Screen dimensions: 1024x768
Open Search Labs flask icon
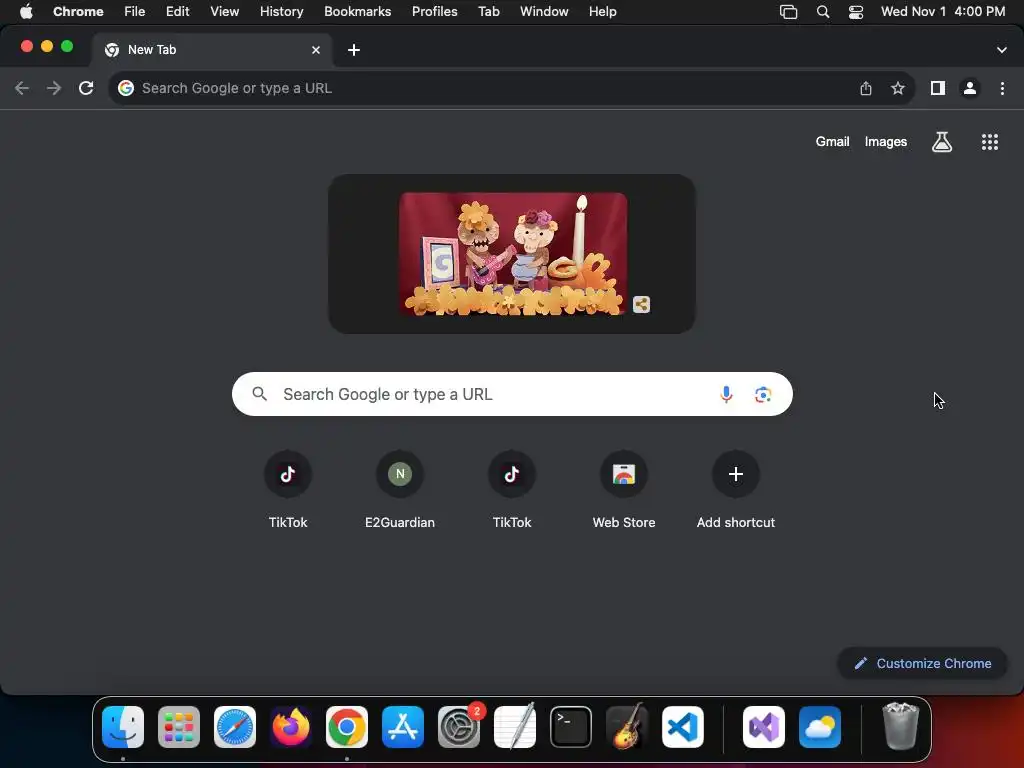[942, 142]
